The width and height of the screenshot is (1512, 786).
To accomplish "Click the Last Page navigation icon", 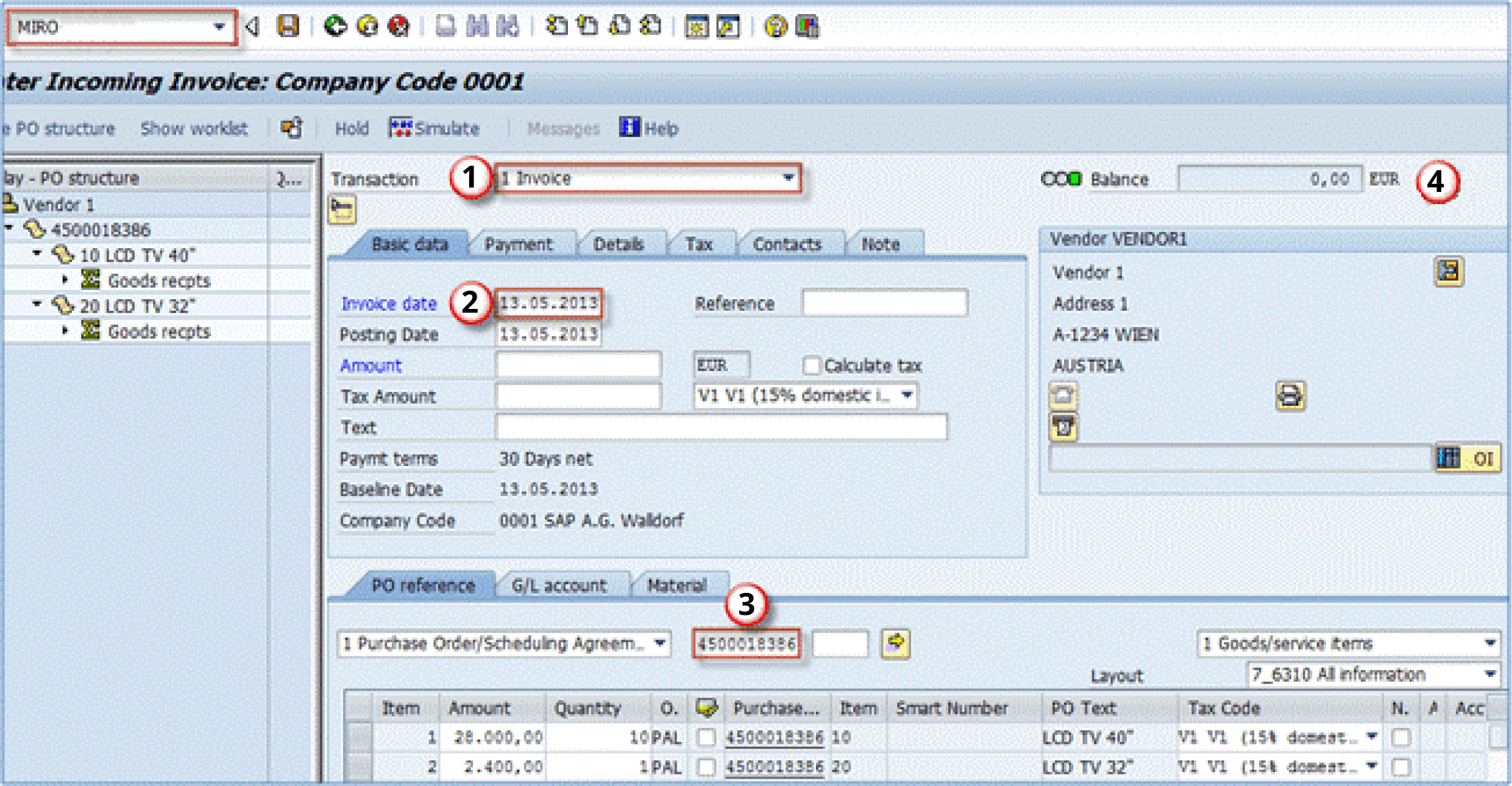I will (x=651, y=26).
